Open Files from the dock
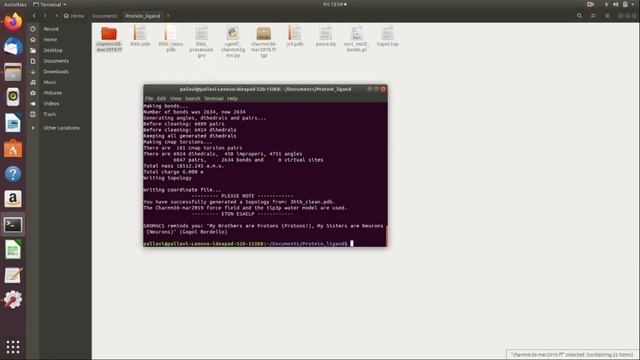Viewport: 640px width, 360px height. click(13, 72)
